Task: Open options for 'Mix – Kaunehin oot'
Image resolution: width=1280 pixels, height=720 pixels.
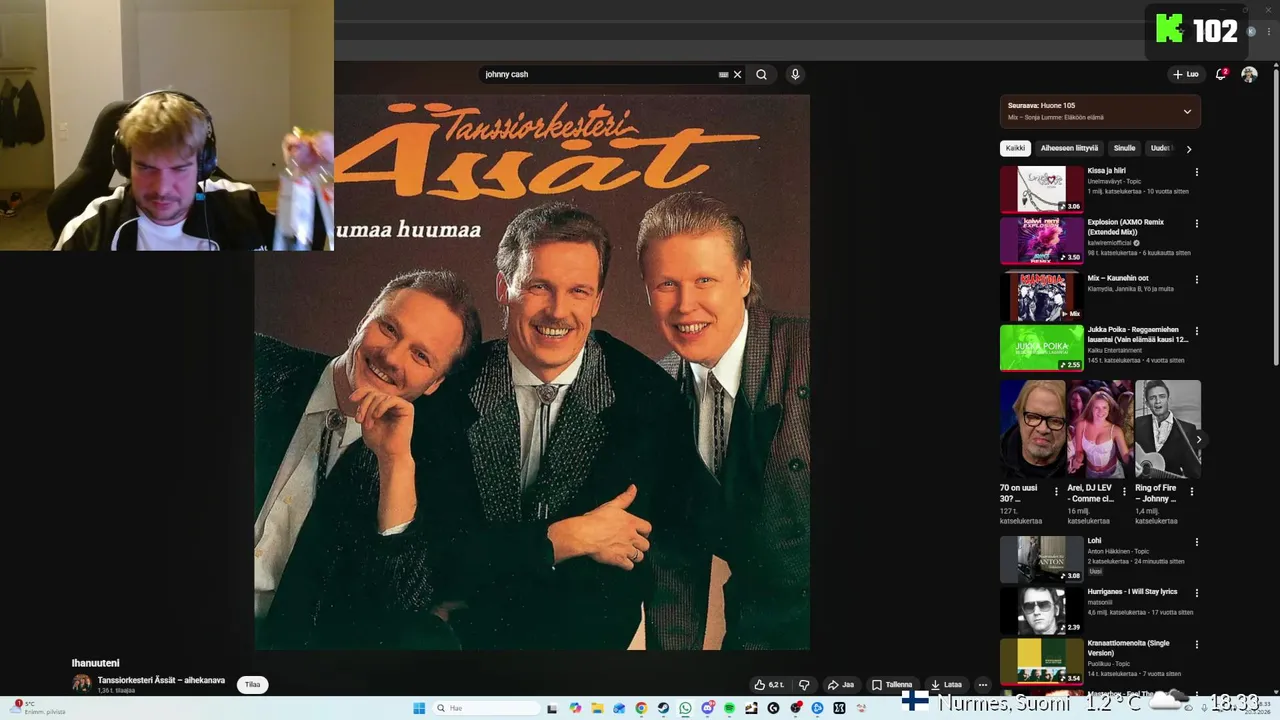Action: pos(1196,279)
